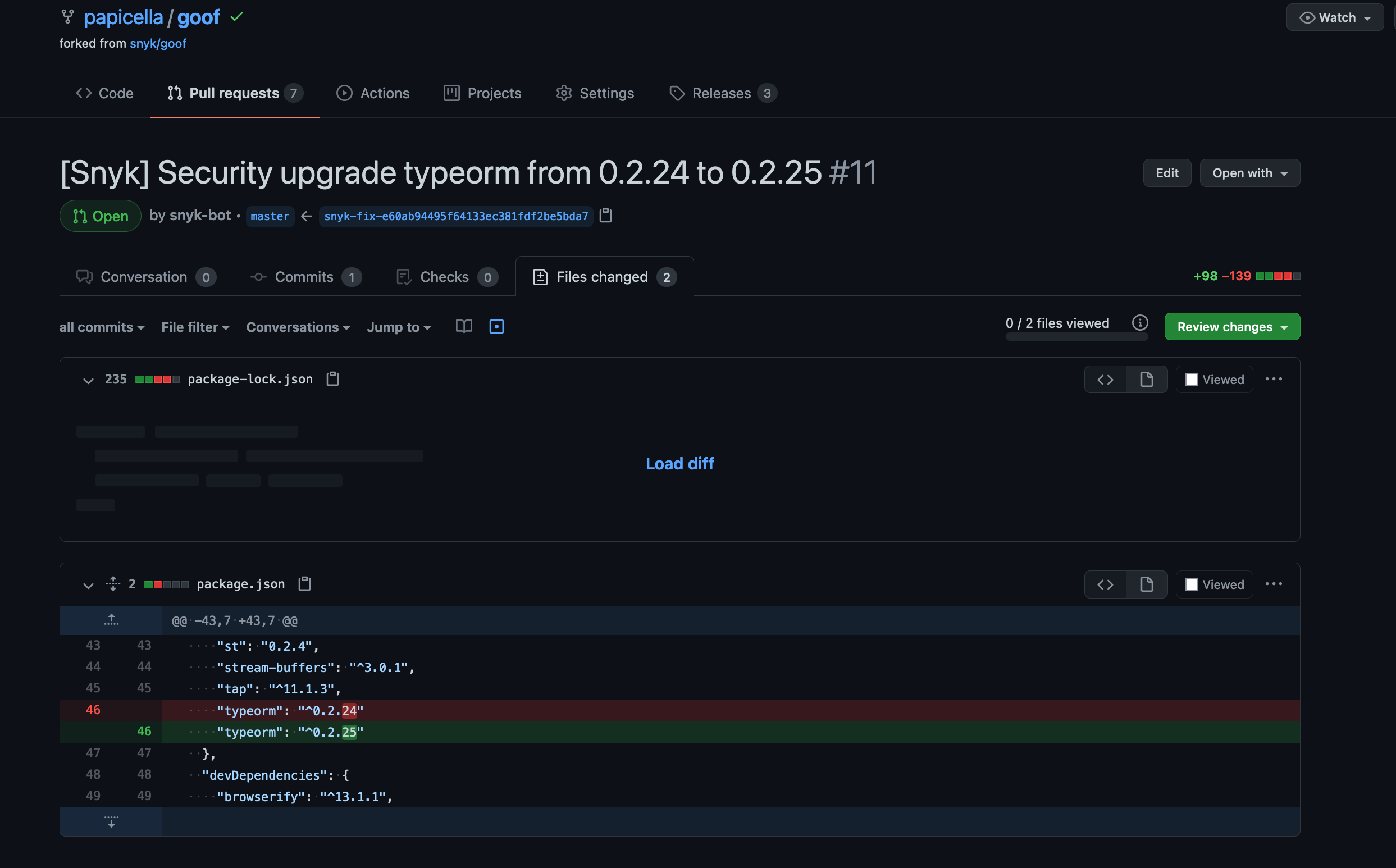The height and width of the screenshot is (868, 1396).
Task: Display source diff for package-lock.json
Action: click(x=1105, y=380)
